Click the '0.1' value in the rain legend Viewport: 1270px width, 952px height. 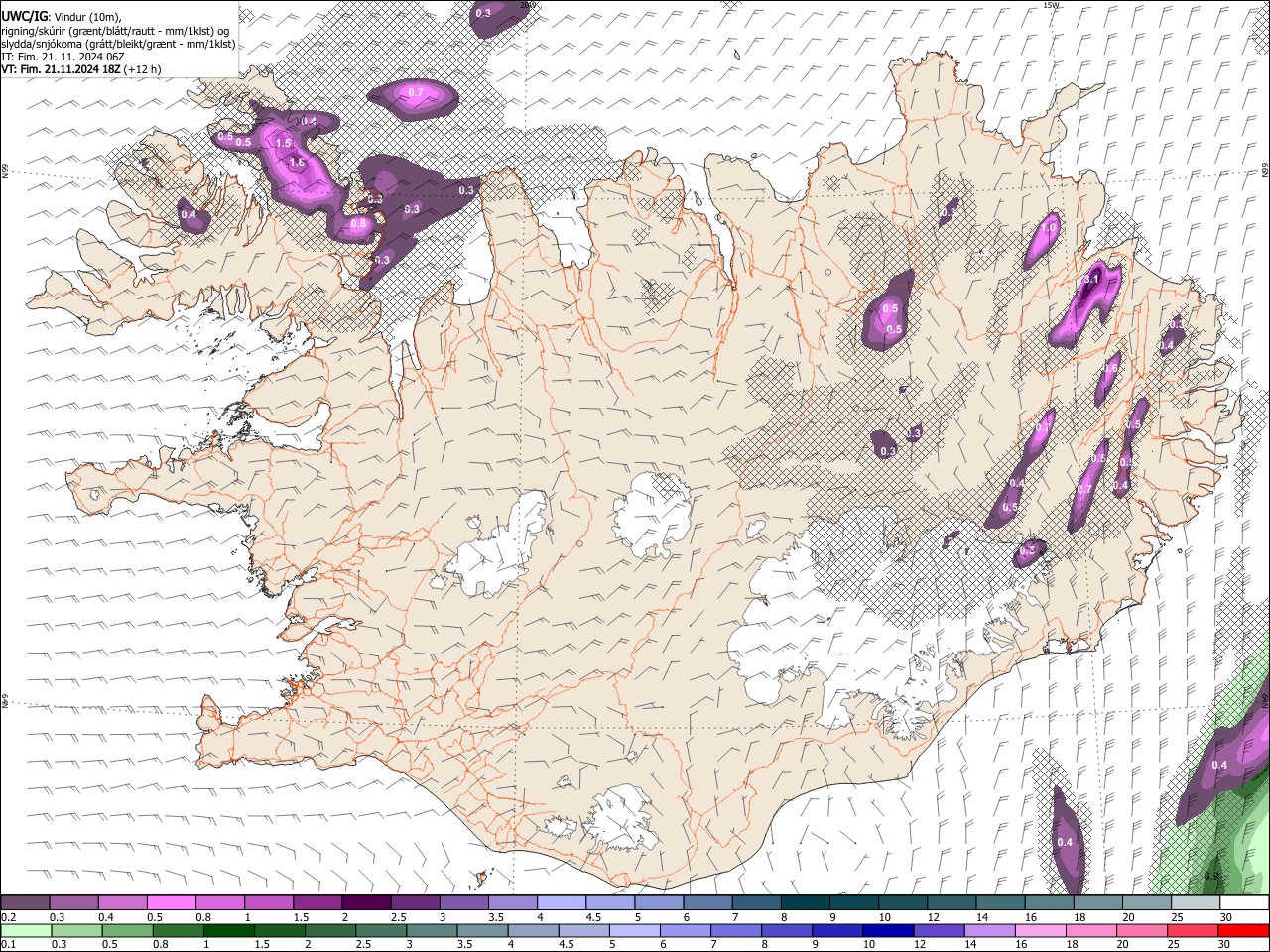pos(9,945)
